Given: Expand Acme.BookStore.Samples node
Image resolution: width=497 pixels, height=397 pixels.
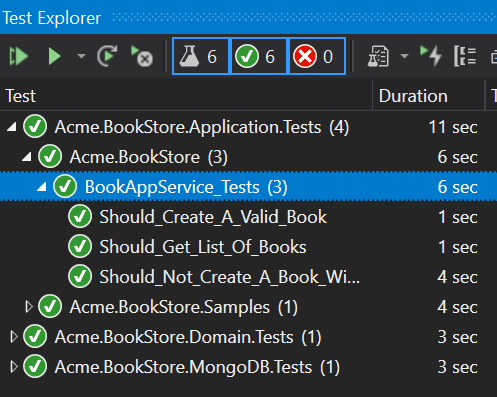Looking at the screenshot, I should click(29, 307).
